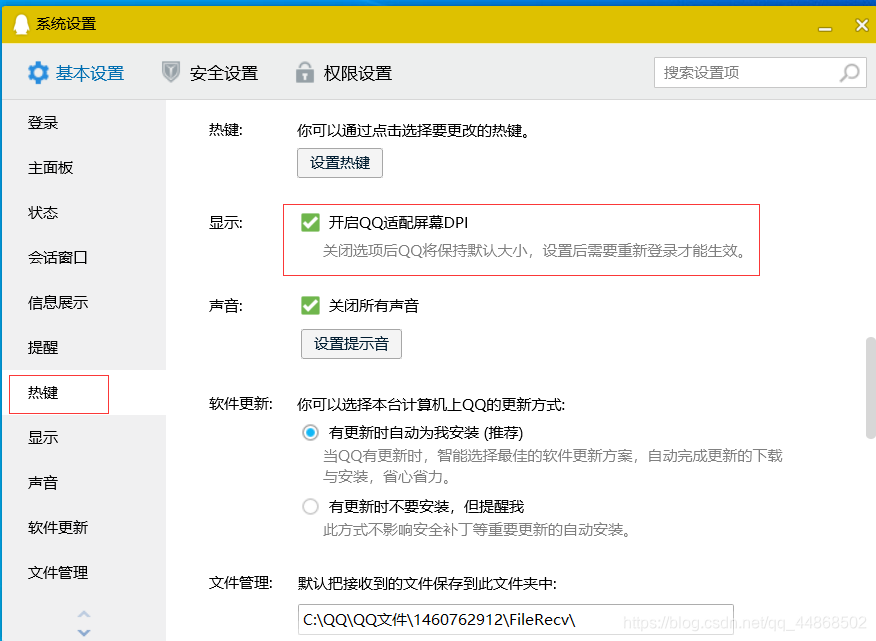876x641 pixels.
Task: Select 有更新时自动为我安装 radio option
Action: pyautogui.click(x=310, y=433)
